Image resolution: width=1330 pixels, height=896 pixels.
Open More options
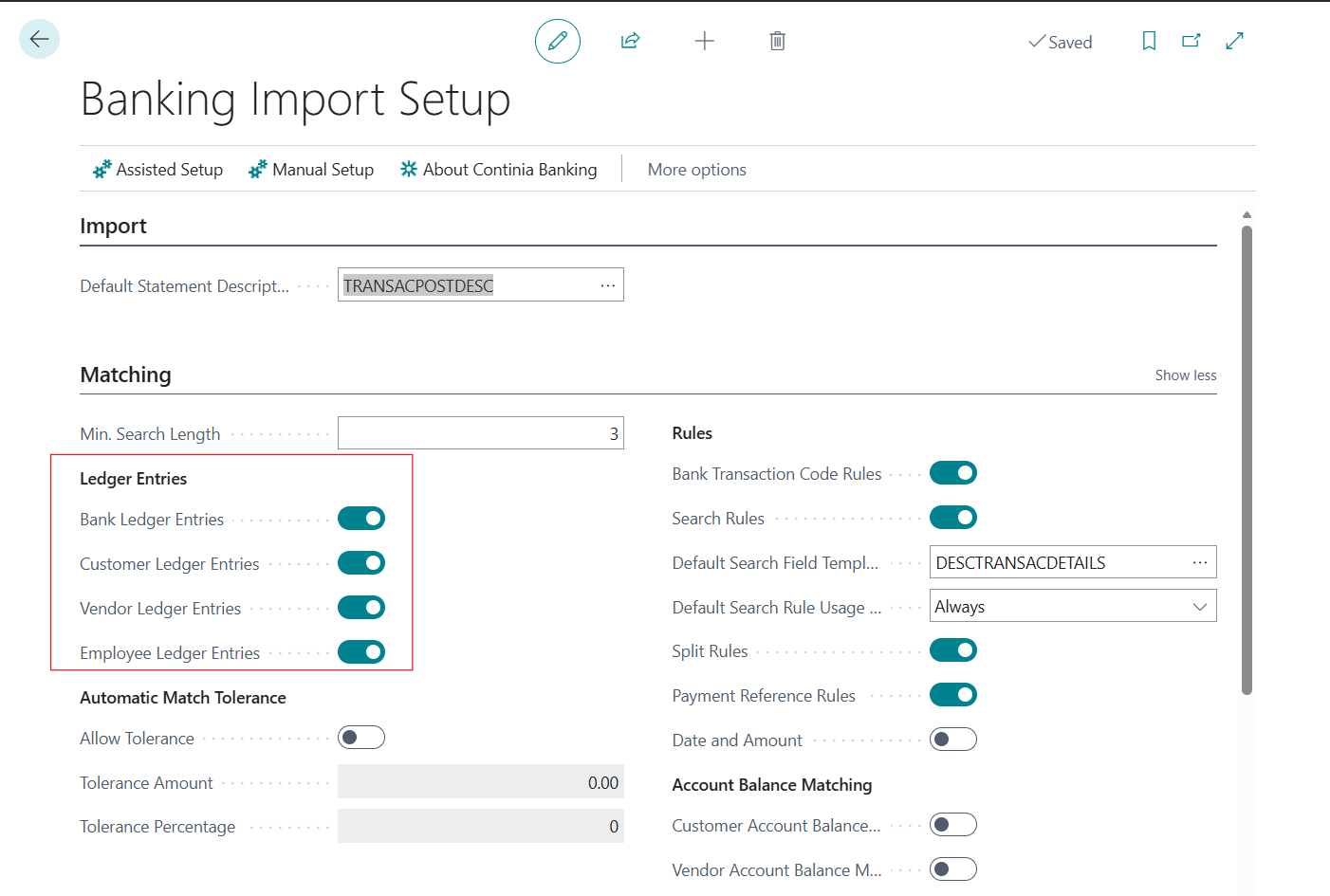click(696, 169)
